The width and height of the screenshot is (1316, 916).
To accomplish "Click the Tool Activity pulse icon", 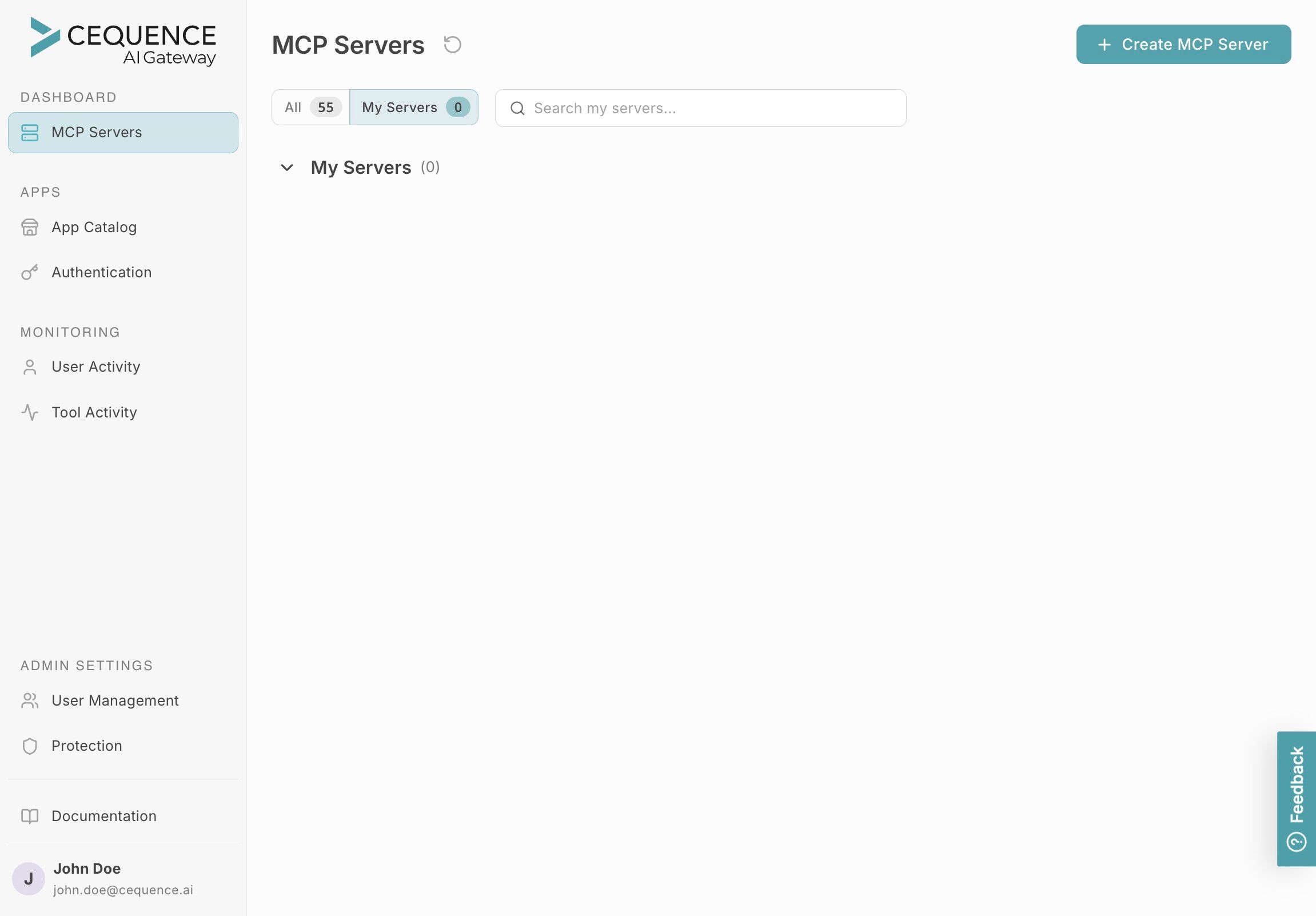I will (x=30, y=412).
